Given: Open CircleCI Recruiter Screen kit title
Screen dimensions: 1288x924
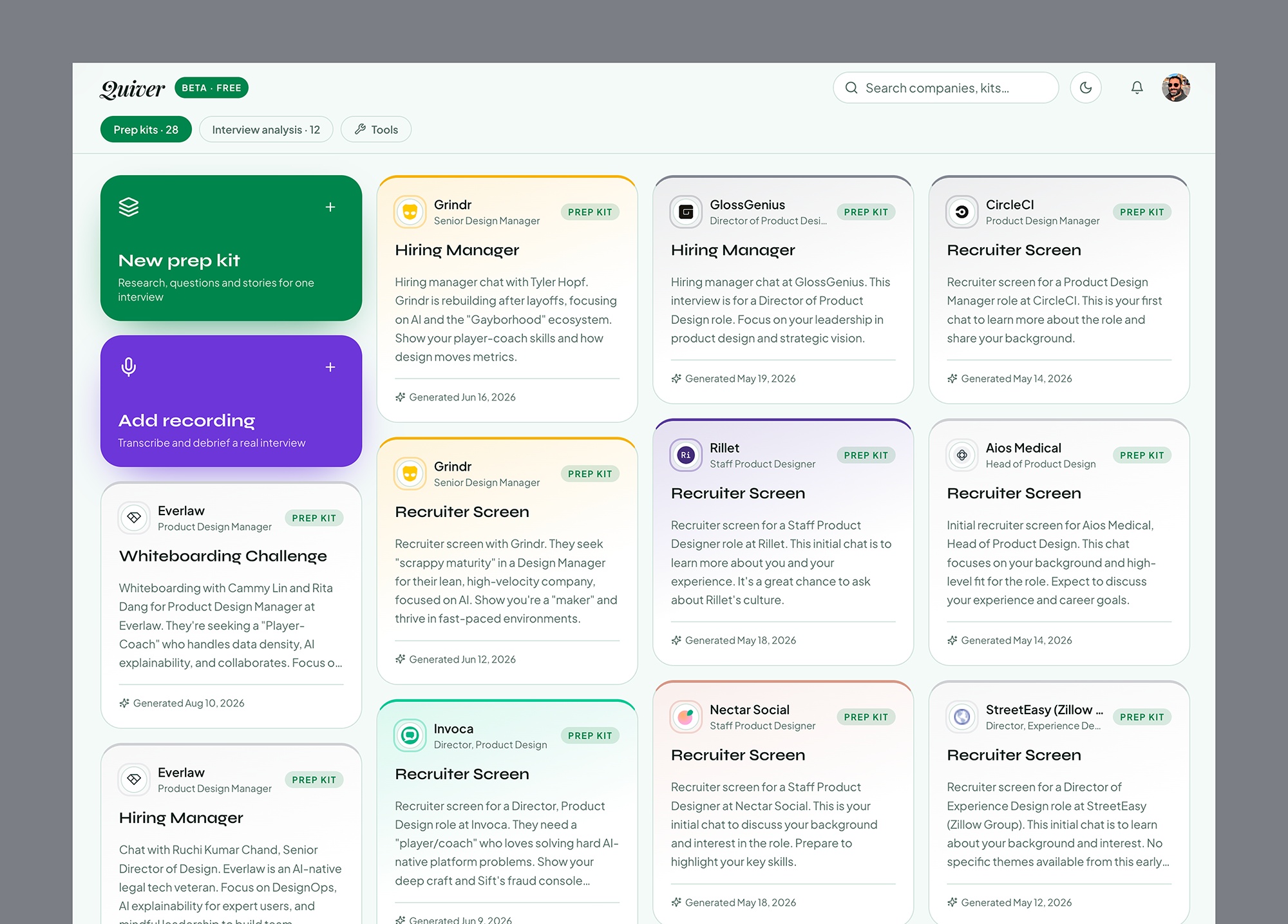Looking at the screenshot, I should (x=1014, y=250).
